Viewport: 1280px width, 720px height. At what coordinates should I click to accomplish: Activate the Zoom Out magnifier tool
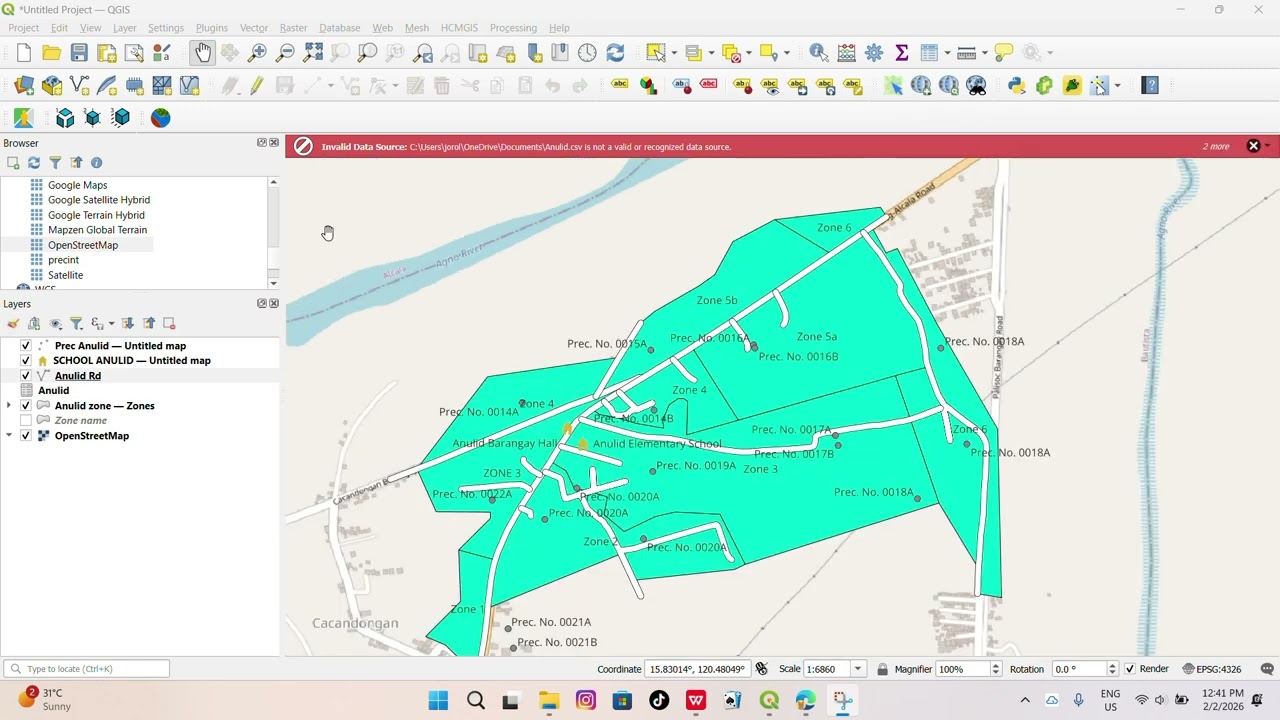285,53
